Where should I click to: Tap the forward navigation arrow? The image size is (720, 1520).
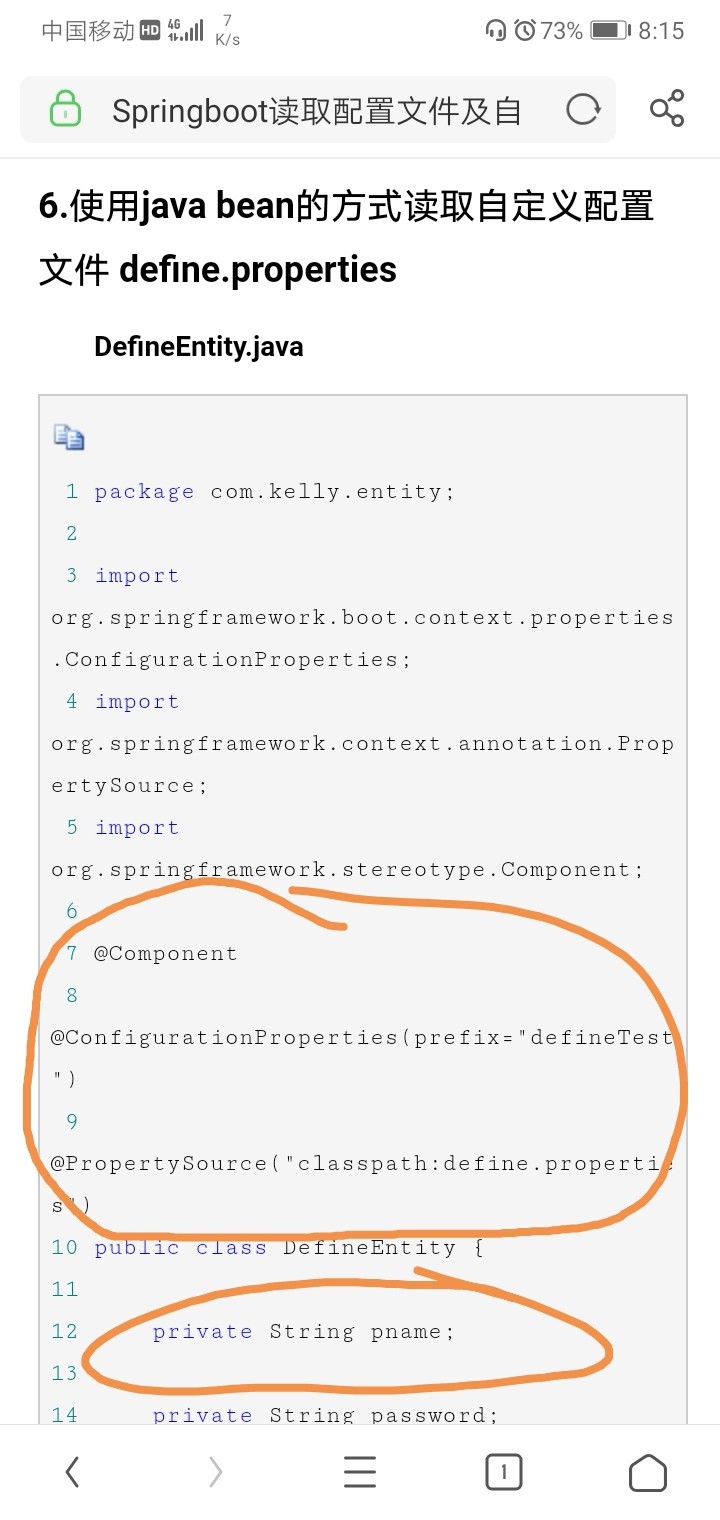215,1472
